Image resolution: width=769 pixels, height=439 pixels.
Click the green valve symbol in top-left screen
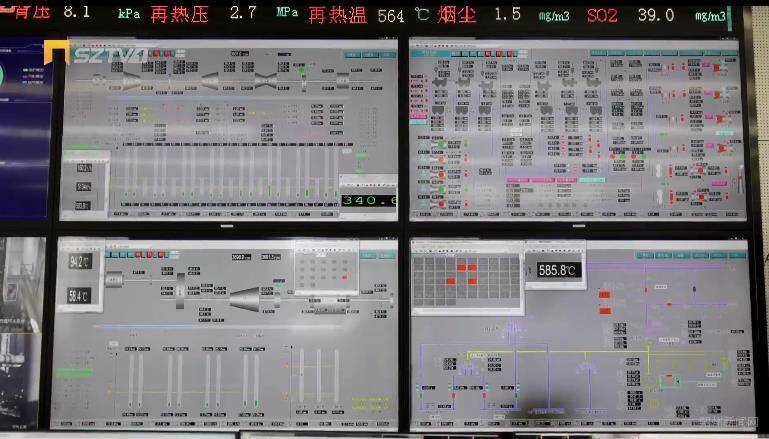click(300, 69)
